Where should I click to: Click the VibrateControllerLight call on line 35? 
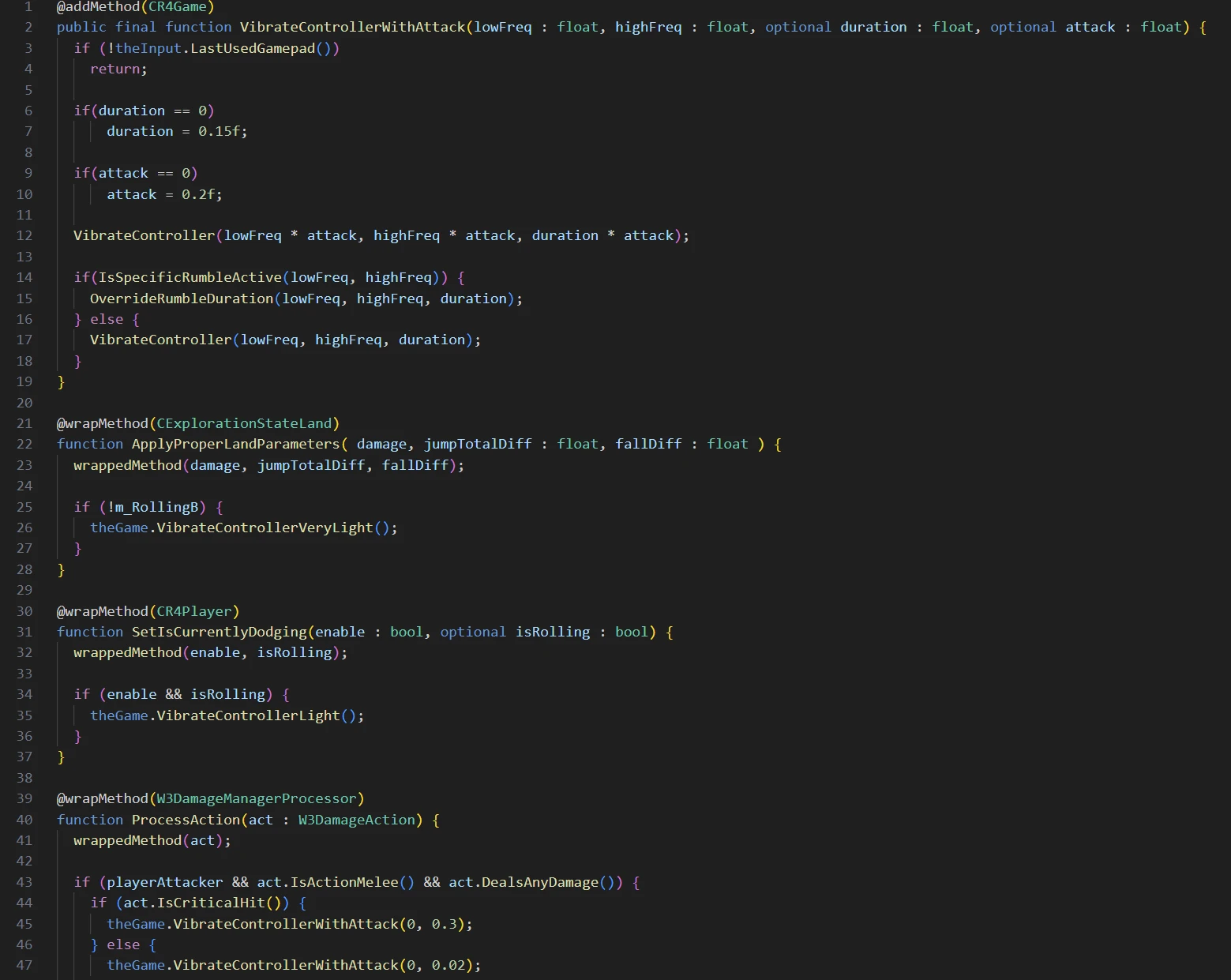click(248, 715)
